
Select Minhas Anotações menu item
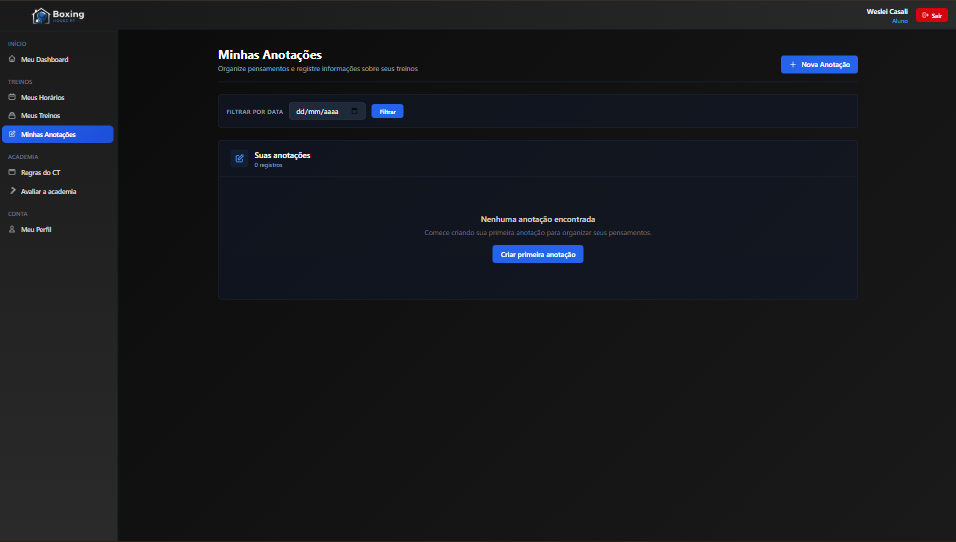click(58, 134)
